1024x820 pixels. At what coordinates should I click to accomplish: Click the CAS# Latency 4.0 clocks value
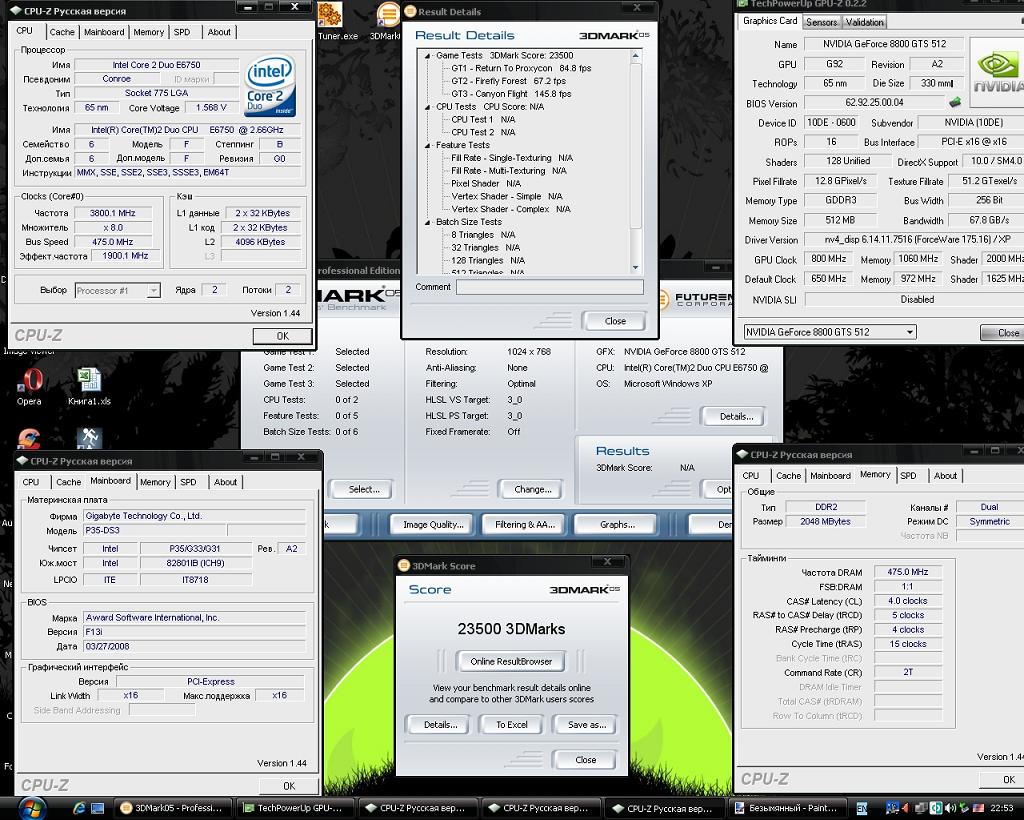[x=908, y=601]
